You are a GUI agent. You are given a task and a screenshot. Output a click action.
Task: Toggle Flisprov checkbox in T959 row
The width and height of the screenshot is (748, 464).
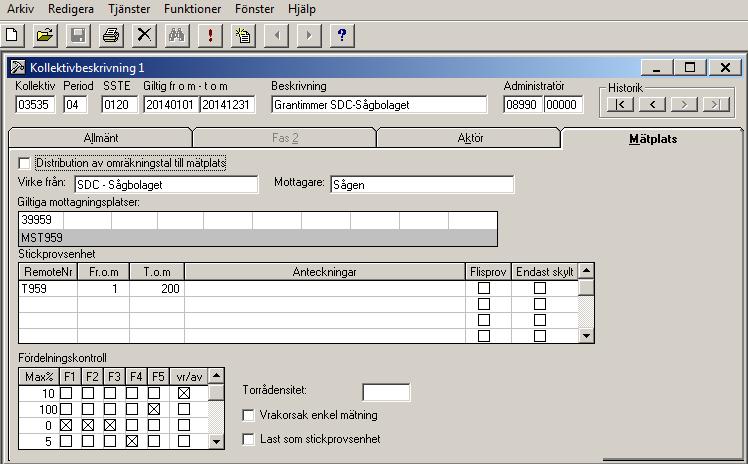[484, 288]
